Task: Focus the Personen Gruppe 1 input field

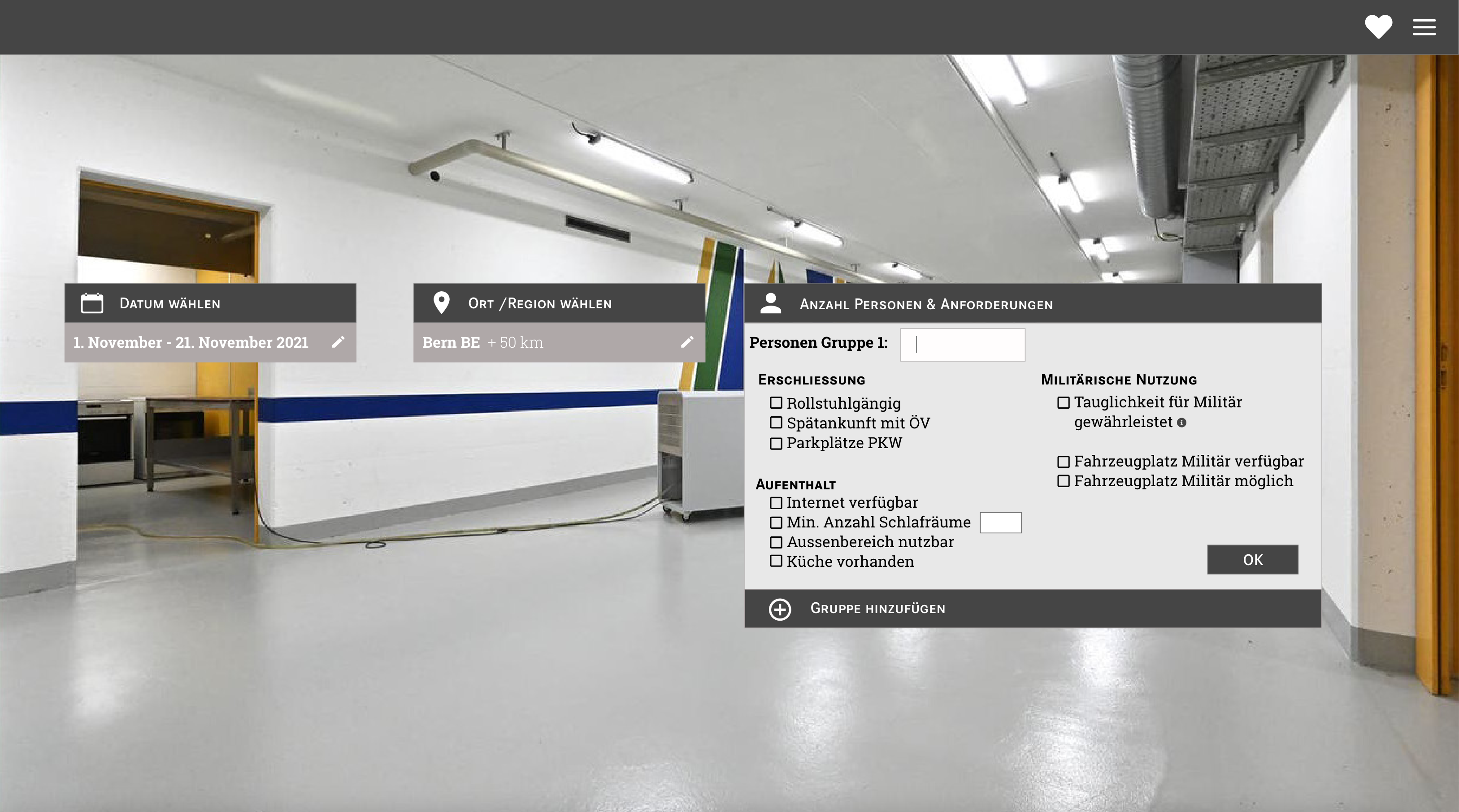Action: click(x=962, y=344)
